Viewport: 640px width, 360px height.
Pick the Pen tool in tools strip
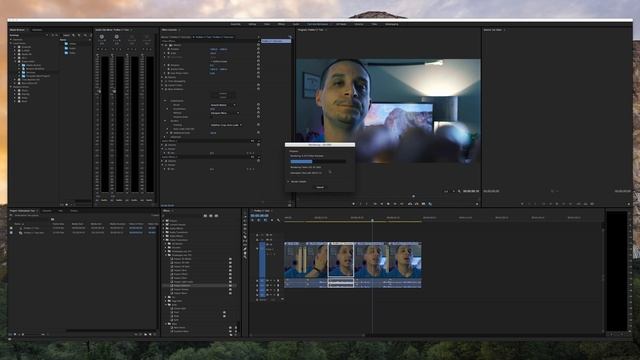pyautogui.click(x=245, y=249)
